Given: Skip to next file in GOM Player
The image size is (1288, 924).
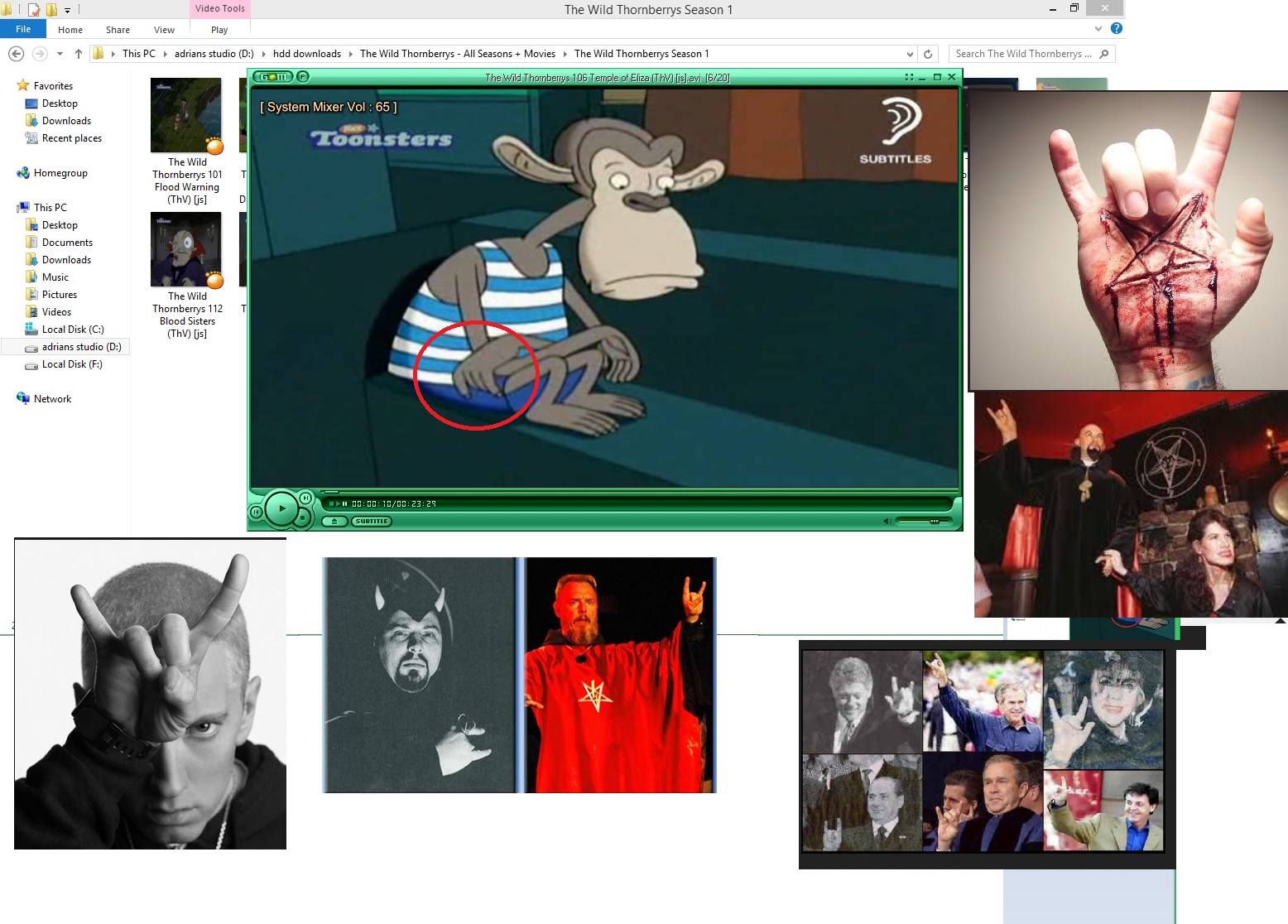Looking at the screenshot, I should 305,498.
